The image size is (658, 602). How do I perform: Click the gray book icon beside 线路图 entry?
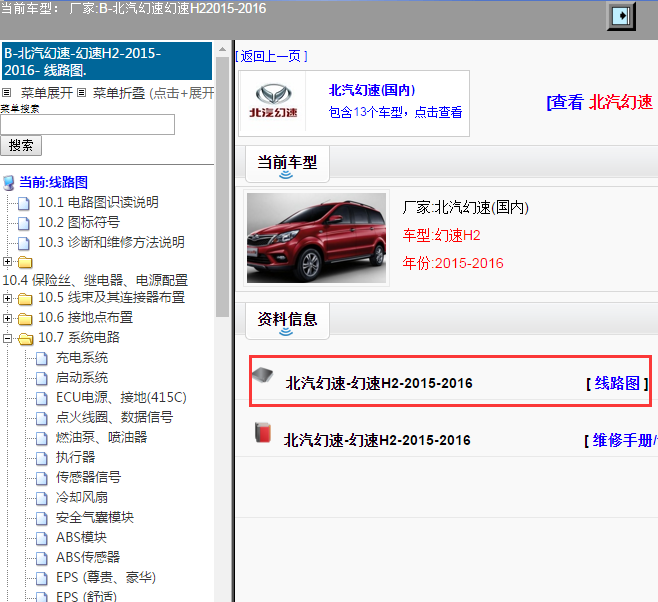pyautogui.click(x=263, y=374)
